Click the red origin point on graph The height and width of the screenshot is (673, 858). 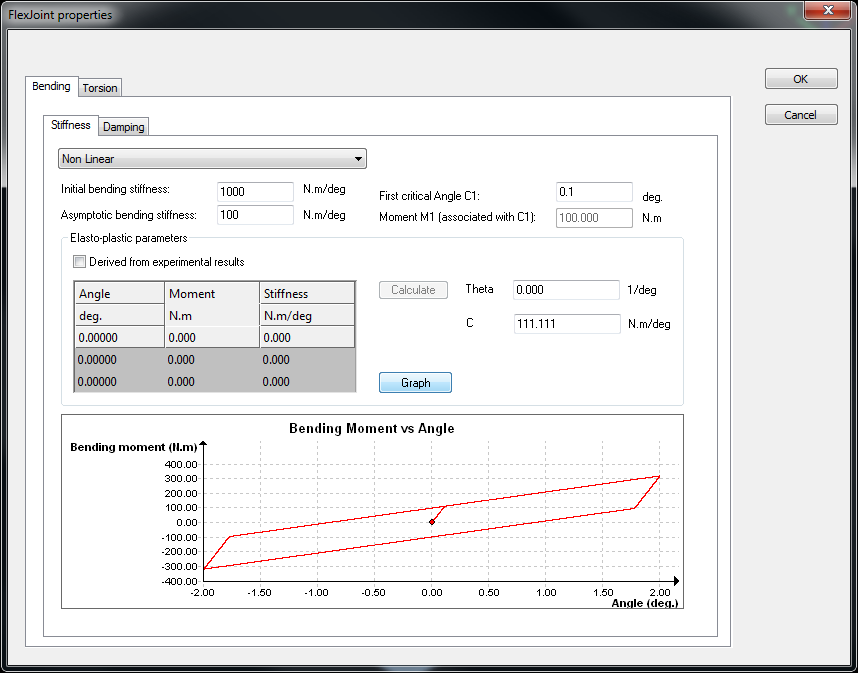pyautogui.click(x=432, y=522)
